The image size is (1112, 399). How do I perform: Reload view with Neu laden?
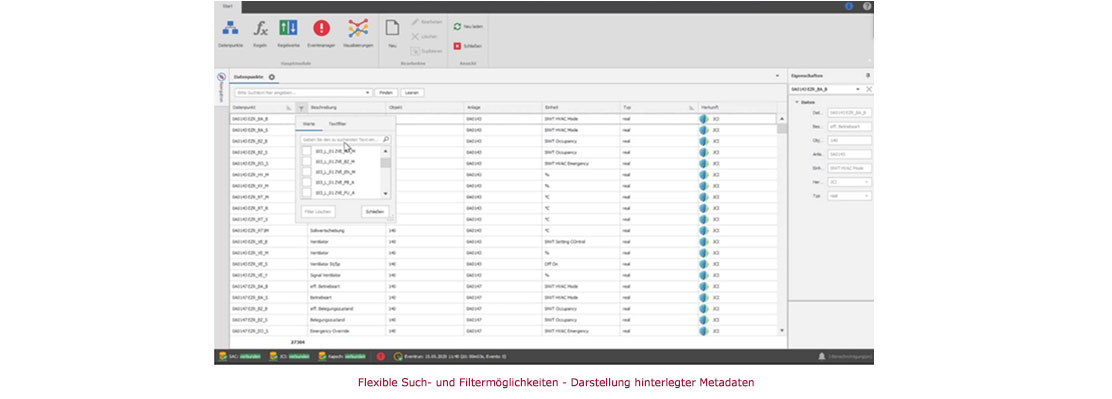468,26
